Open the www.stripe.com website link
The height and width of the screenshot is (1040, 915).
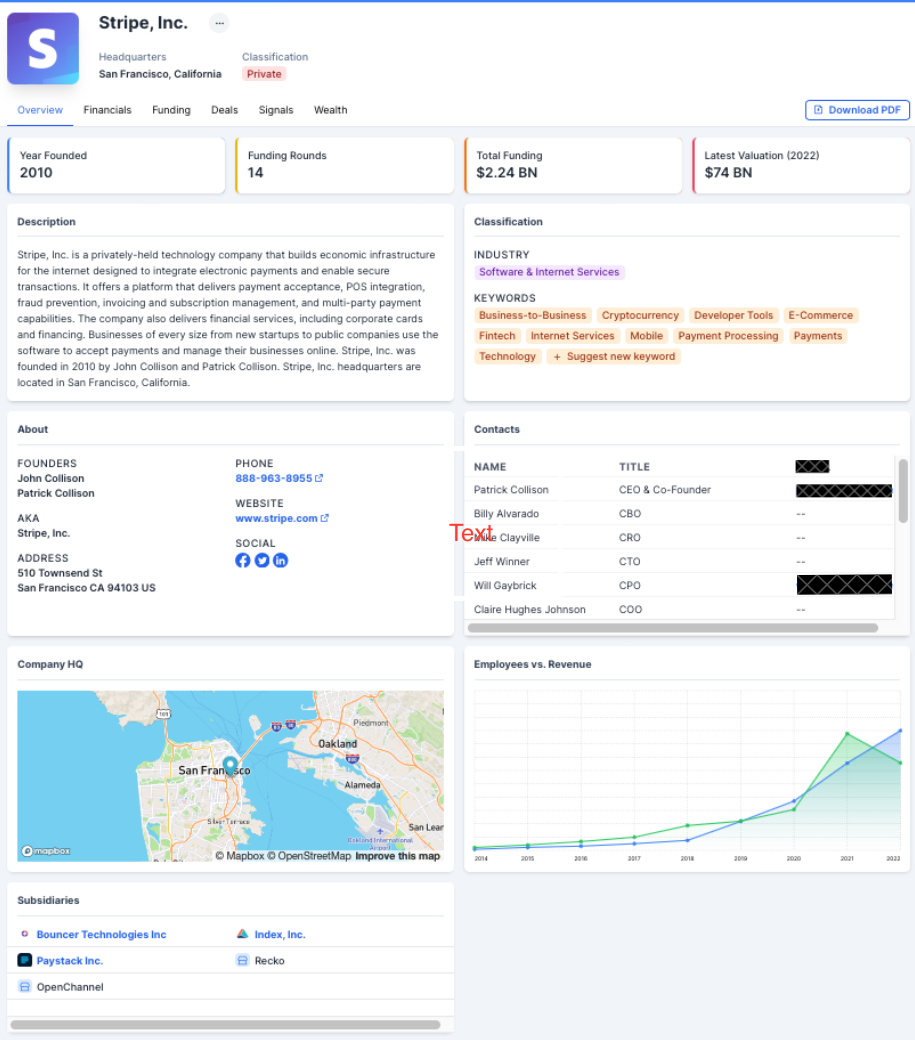coord(276,519)
